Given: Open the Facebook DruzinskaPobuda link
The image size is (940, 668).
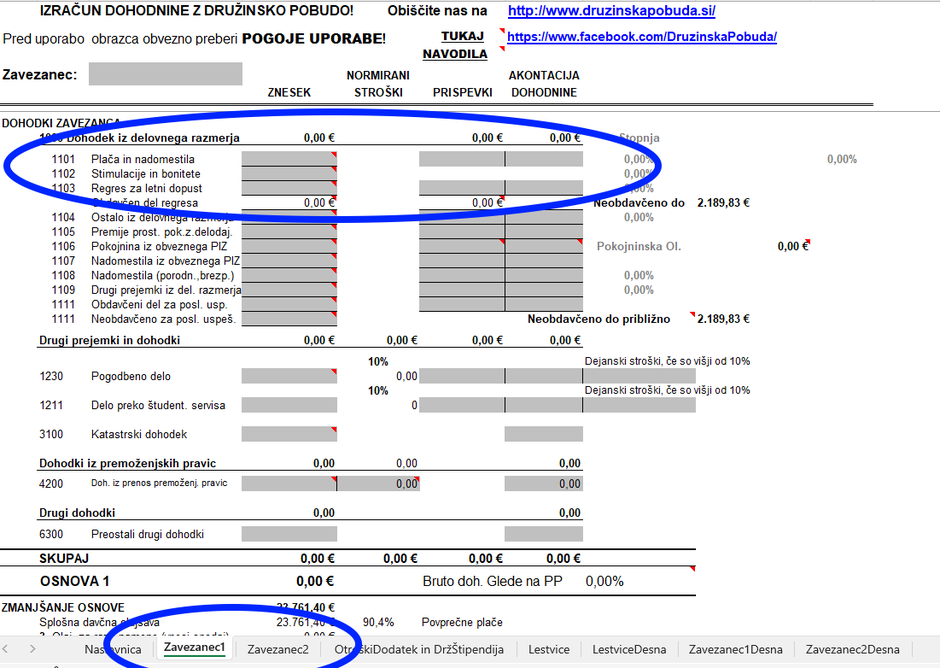Looking at the screenshot, I should coord(641,37).
